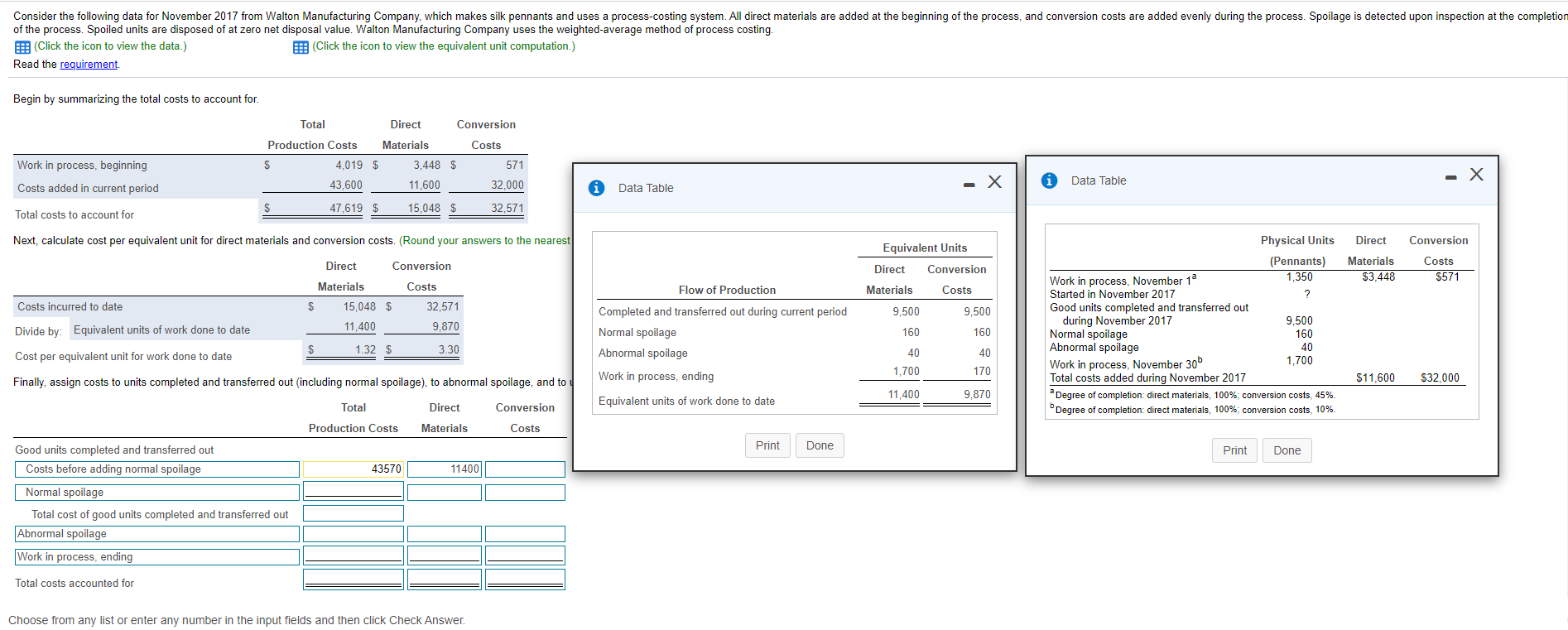Click Normal spoilage total production costs field

pyautogui.click(x=354, y=492)
